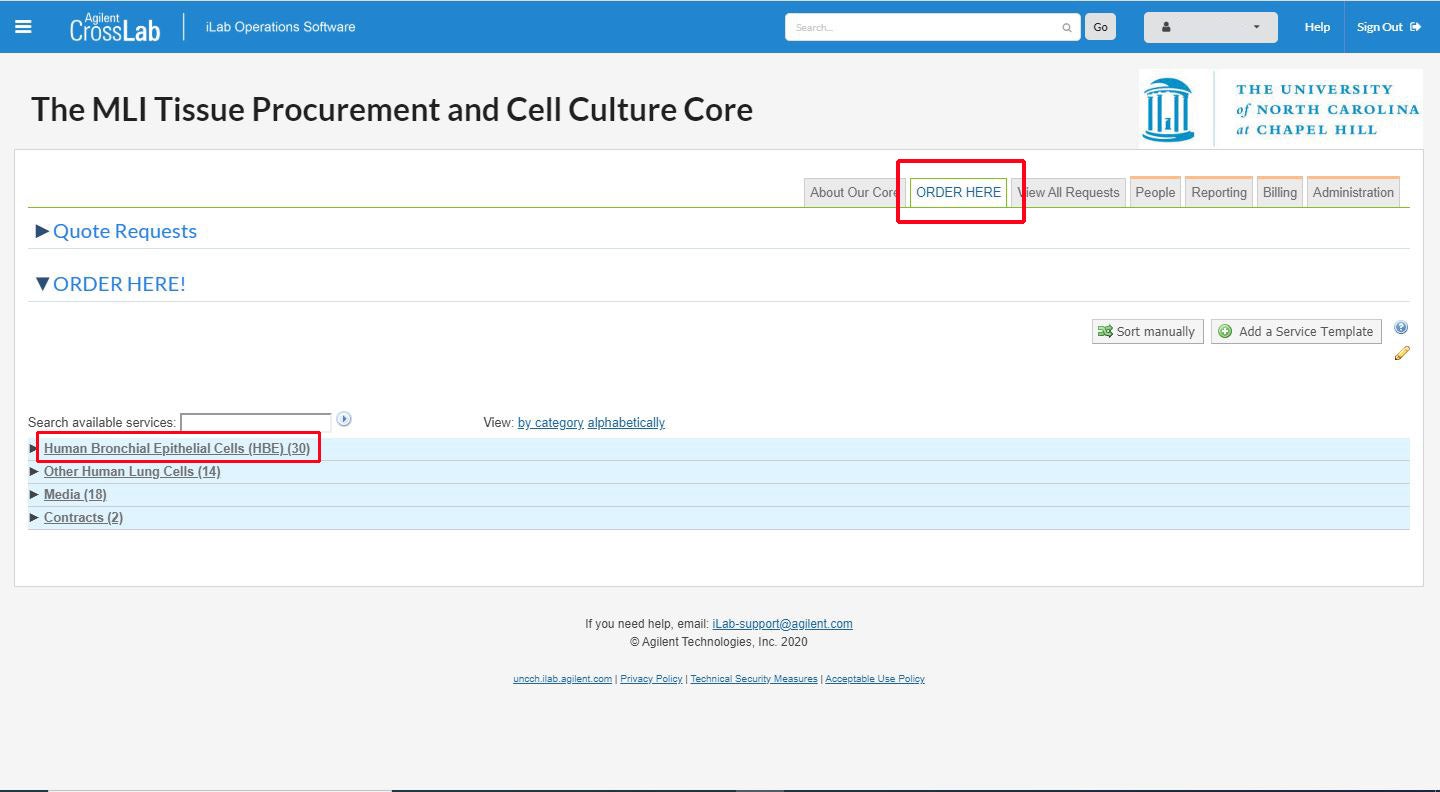Open the user account dropdown
Viewport: 1440px width, 792px height.
click(x=1210, y=27)
